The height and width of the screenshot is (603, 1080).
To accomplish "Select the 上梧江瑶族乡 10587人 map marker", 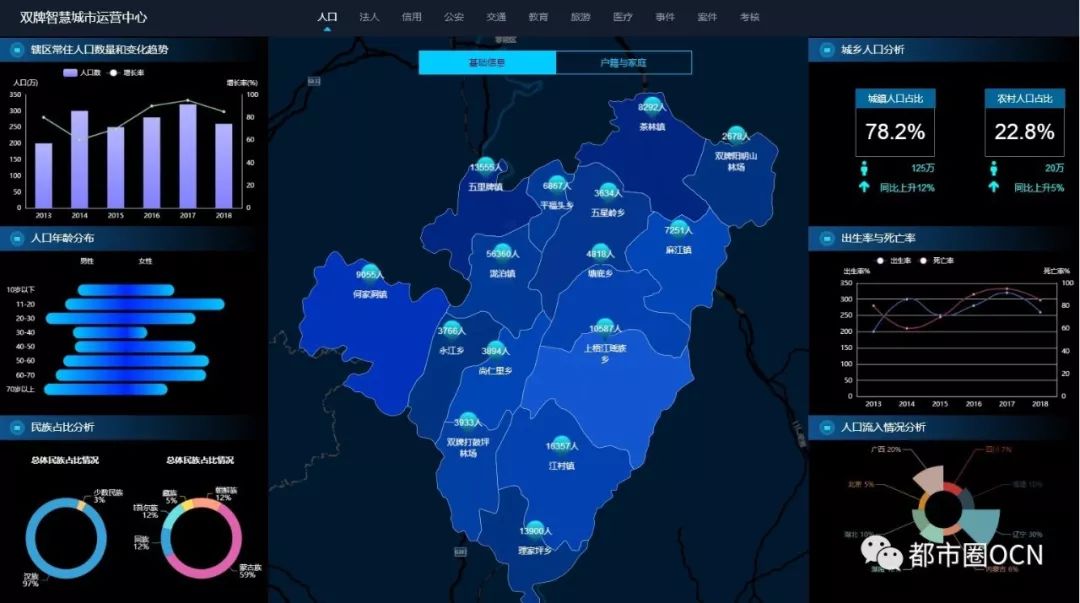I will coord(605,328).
